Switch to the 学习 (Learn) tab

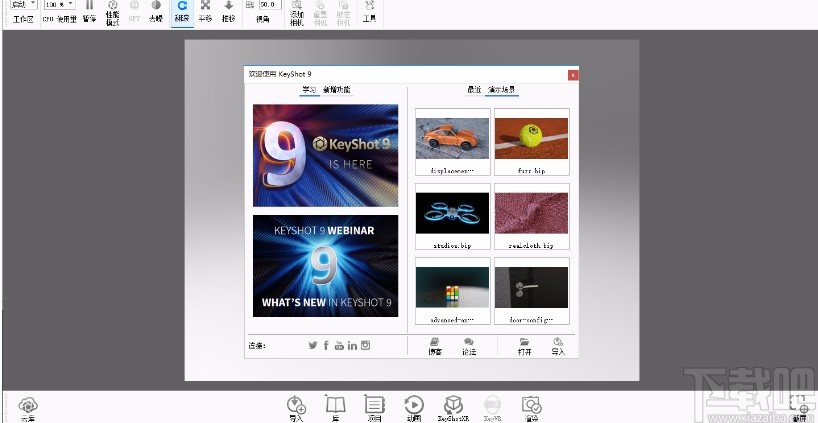(309, 90)
